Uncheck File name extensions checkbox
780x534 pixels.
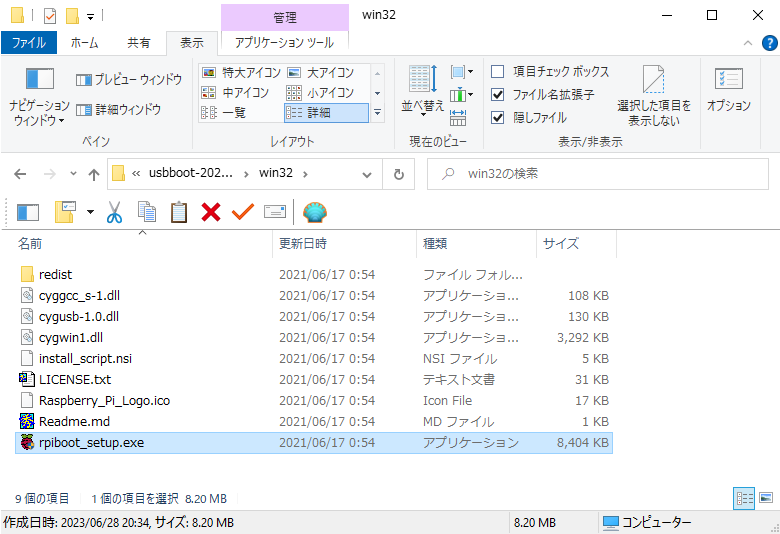click(497, 95)
